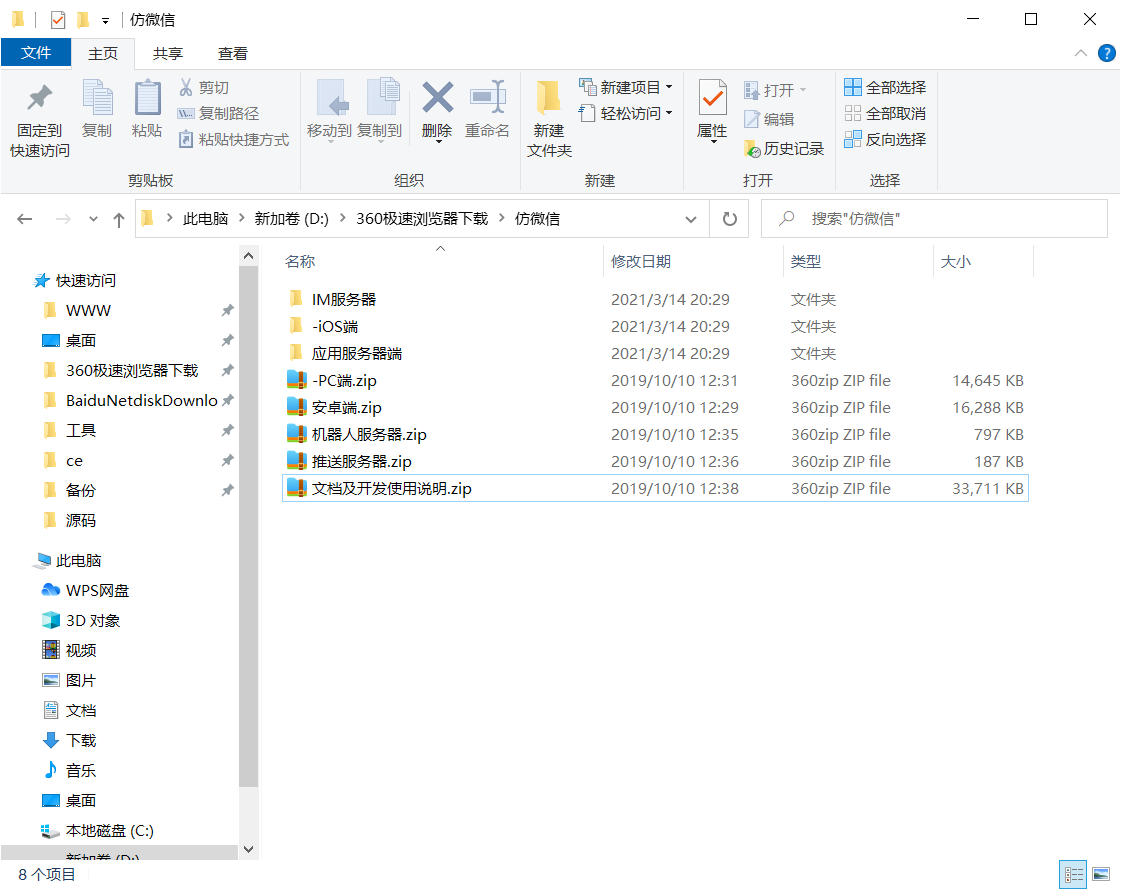Click the Edit (编辑) ribbon item
The image size is (1121, 890).
pos(769,119)
